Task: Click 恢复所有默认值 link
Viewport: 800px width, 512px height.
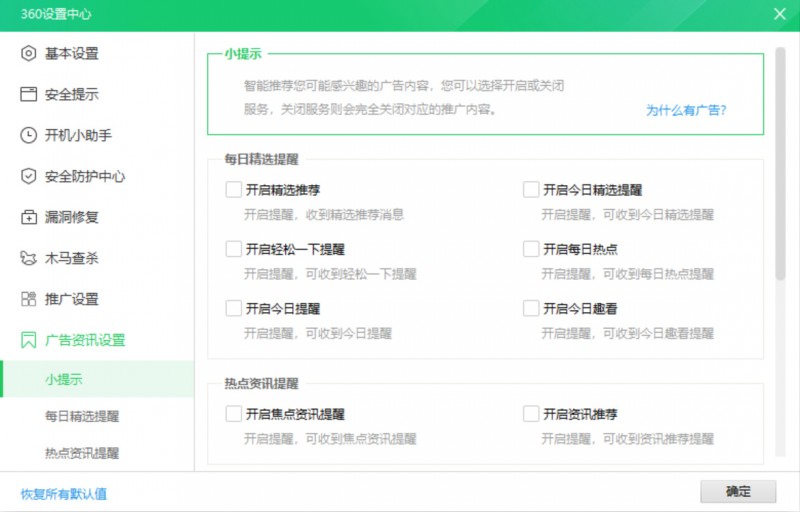Action: [x=64, y=494]
